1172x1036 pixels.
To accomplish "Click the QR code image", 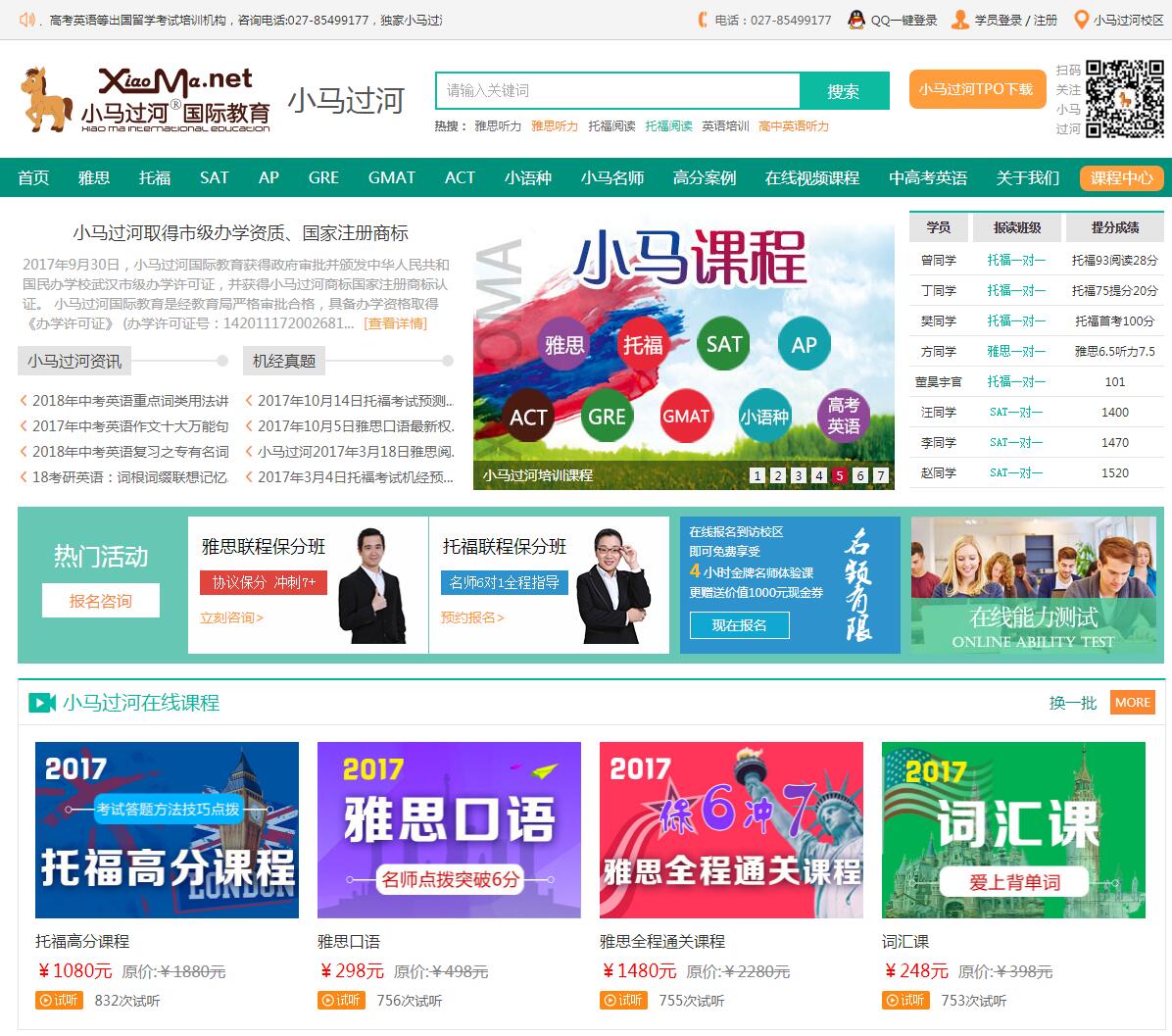I will pyautogui.click(x=1125, y=99).
